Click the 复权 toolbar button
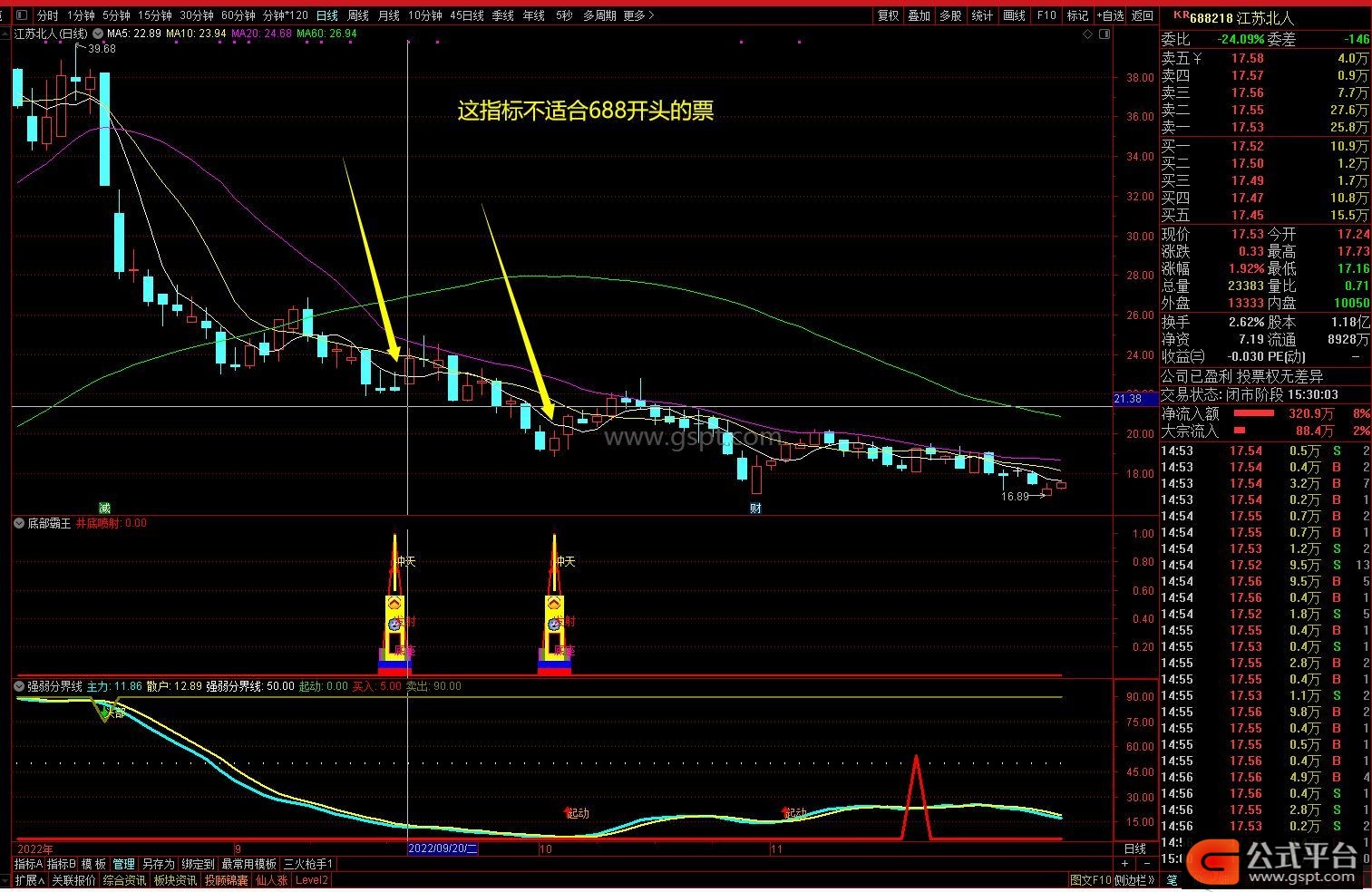Viewport: 1372px width, 892px height. [888, 15]
